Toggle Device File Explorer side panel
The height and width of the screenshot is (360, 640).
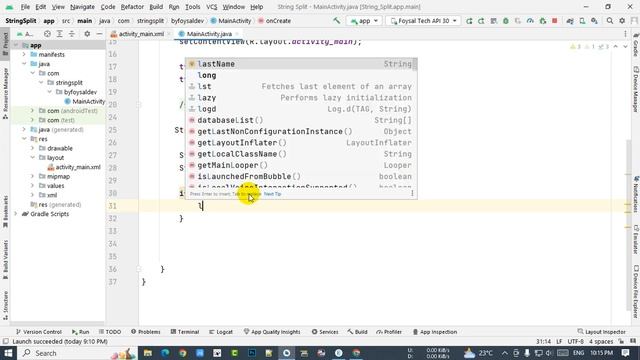click(636, 292)
